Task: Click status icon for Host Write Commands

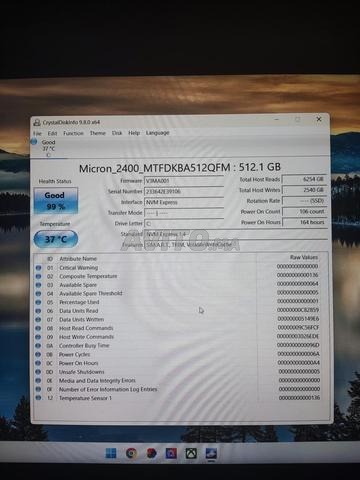Action: coord(38,337)
